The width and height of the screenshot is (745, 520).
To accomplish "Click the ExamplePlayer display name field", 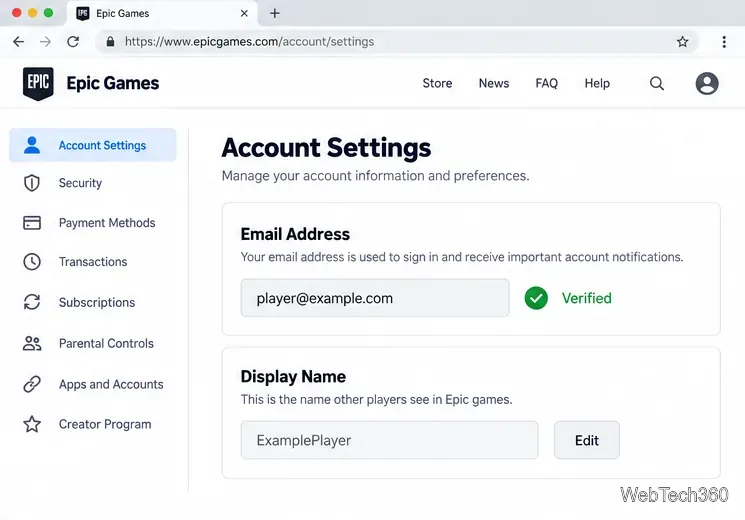I will pyautogui.click(x=390, y=440).
